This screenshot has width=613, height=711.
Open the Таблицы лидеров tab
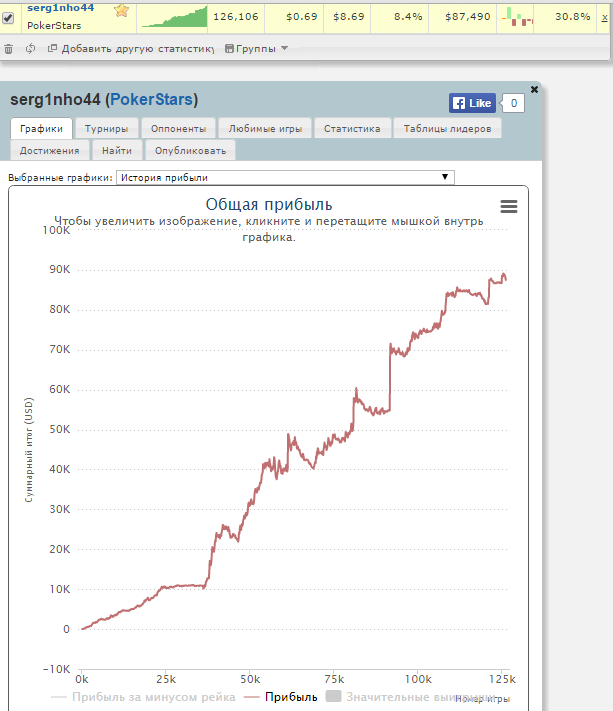(448, 129)
